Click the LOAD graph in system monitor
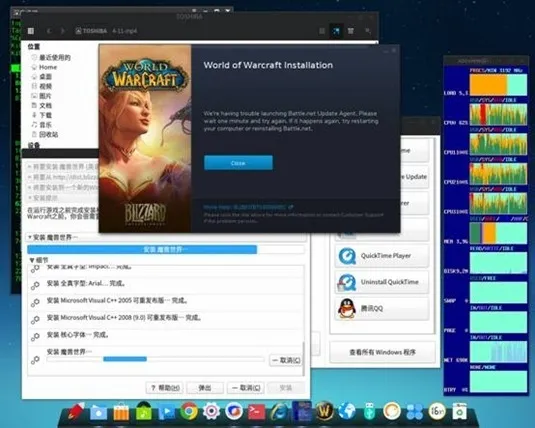Image resolution: width=535 pixels, height=428 pixels. (x=498, y=84)
